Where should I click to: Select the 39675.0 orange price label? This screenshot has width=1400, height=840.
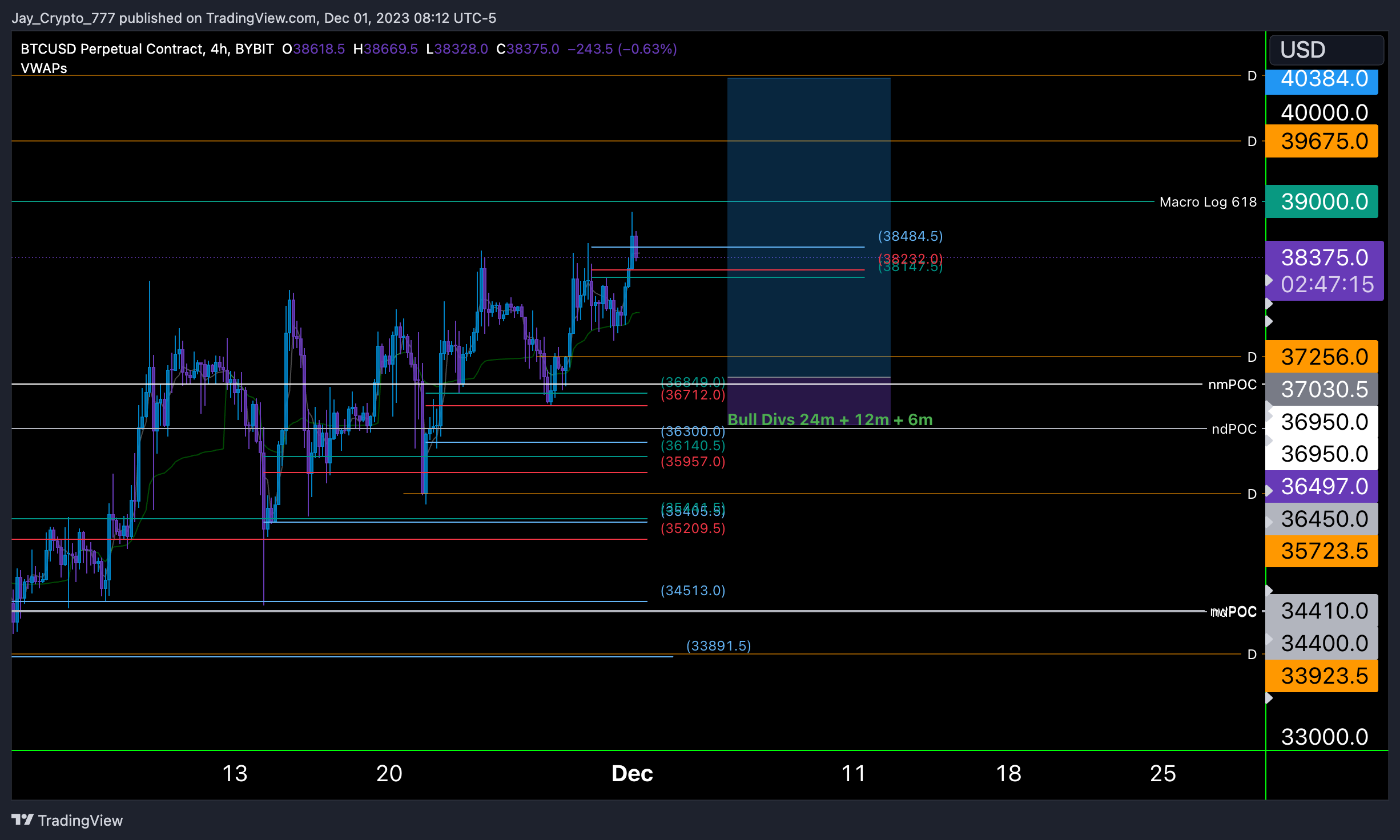(x=1322, y=141)
